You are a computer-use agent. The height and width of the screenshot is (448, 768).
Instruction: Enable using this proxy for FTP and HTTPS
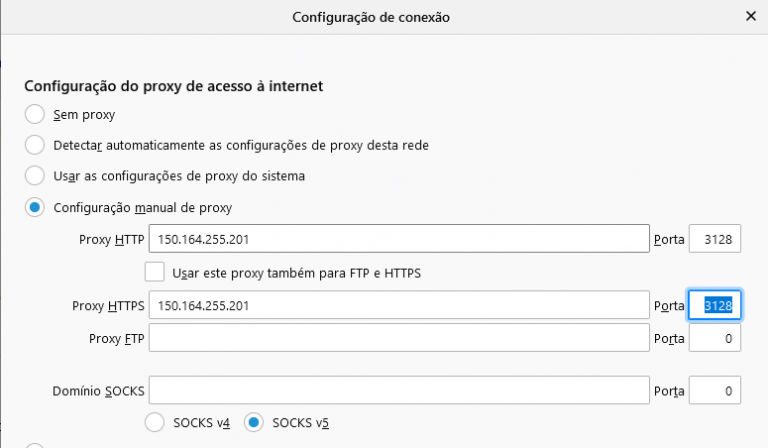(155, 272)
